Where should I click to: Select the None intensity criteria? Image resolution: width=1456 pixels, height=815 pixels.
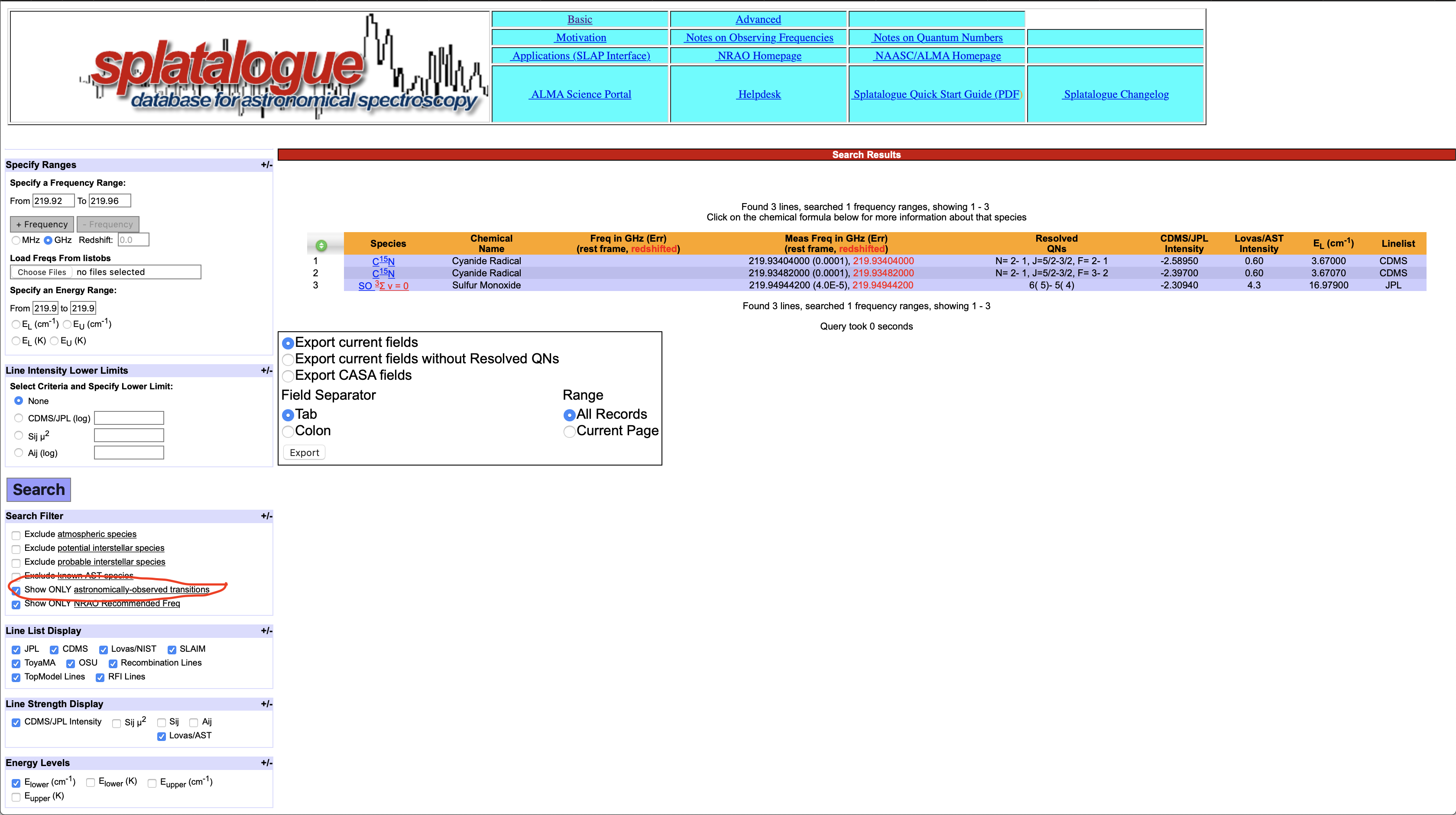coord(19,401)
